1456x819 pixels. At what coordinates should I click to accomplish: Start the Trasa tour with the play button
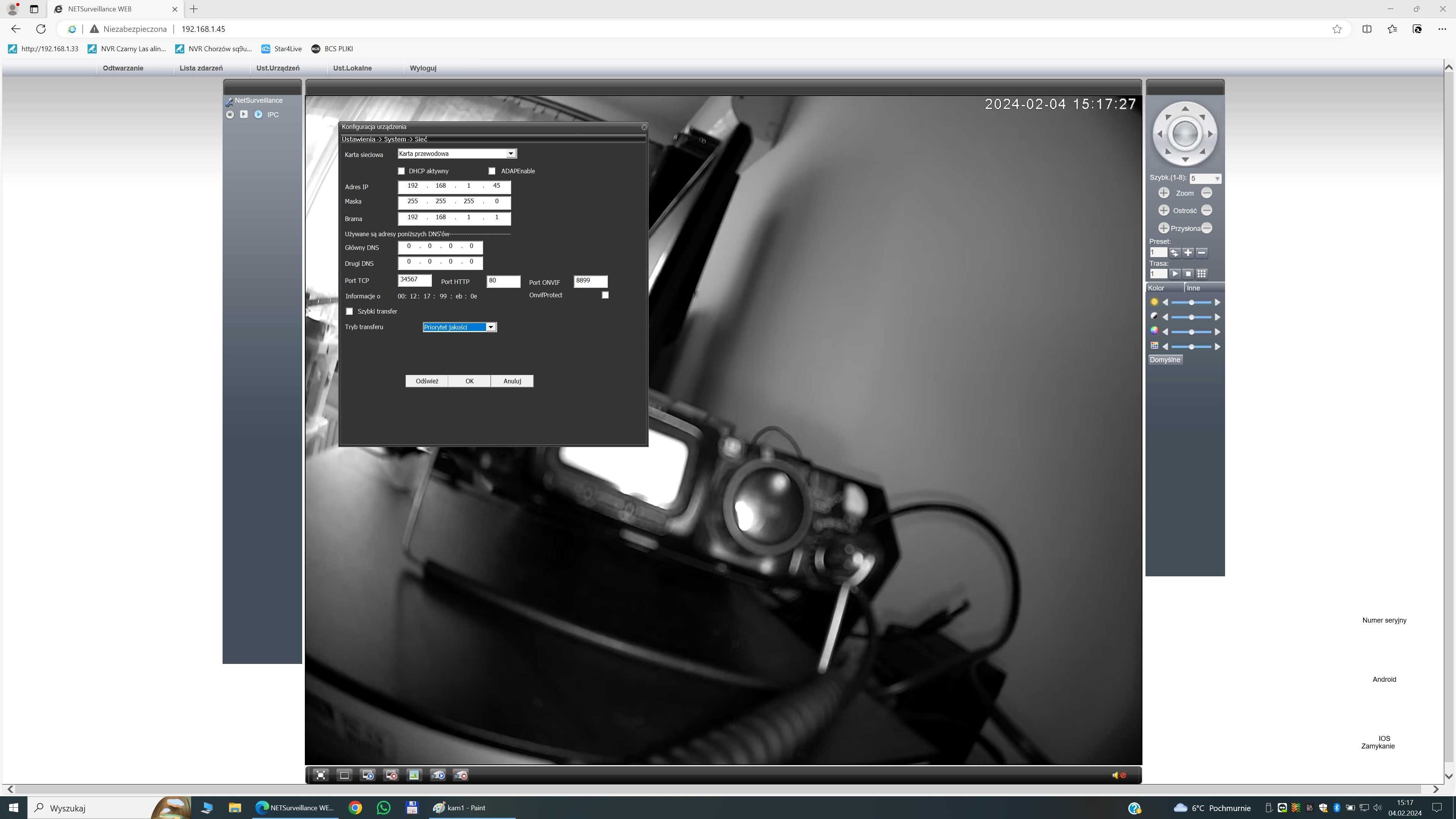(x=1175, y=273)
